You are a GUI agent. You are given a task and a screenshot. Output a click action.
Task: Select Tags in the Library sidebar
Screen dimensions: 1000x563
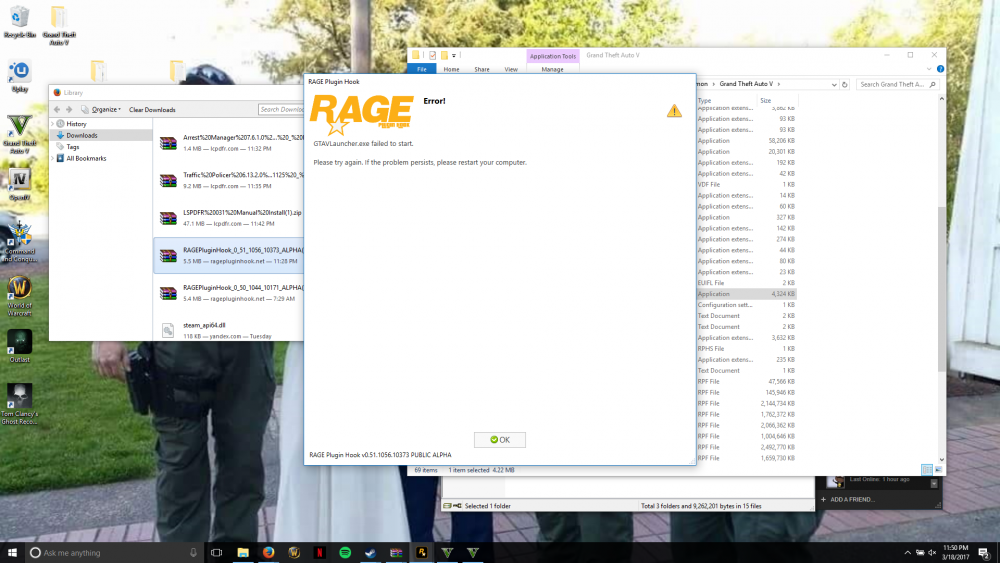click(x=72, y=147)
